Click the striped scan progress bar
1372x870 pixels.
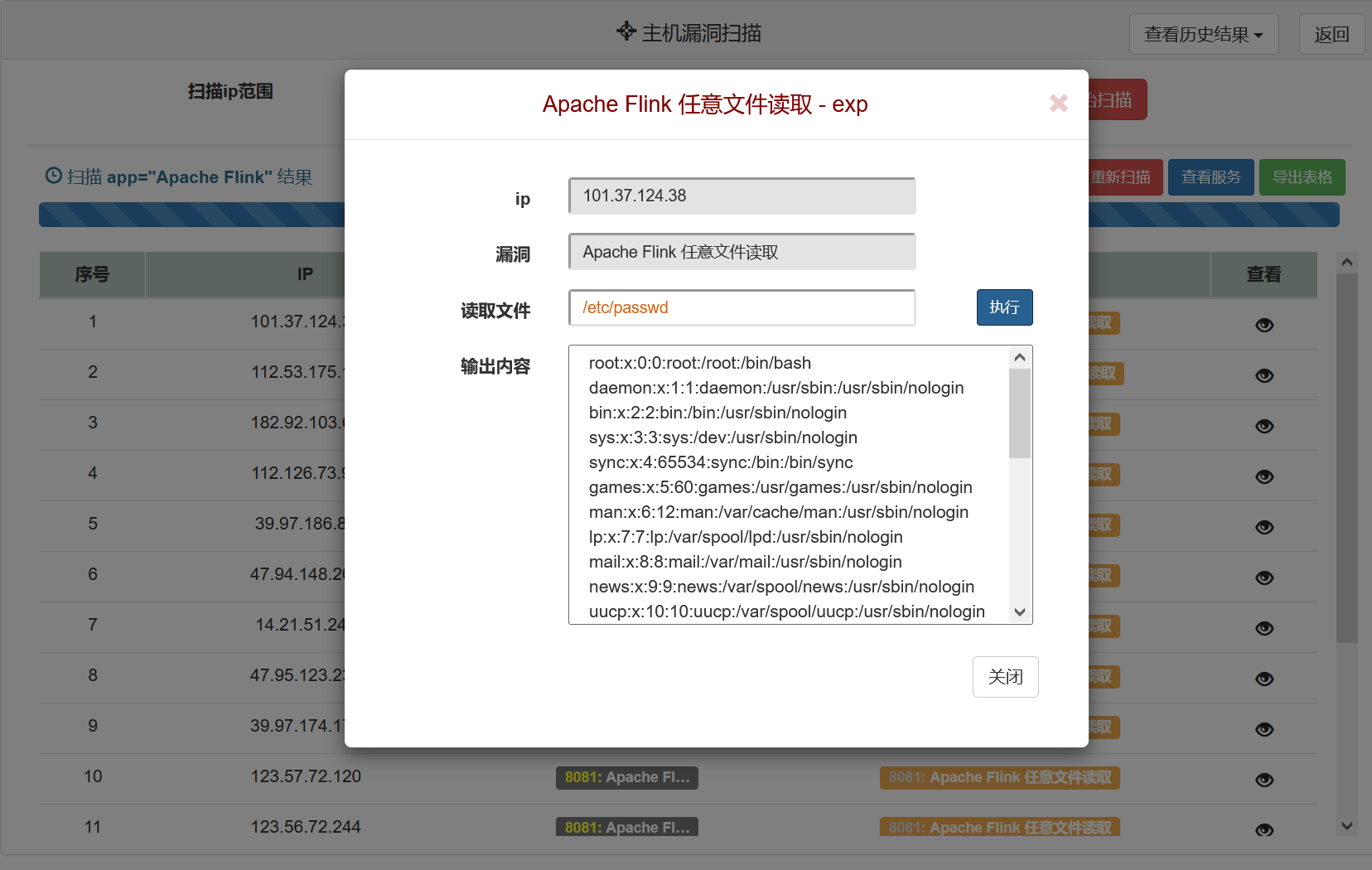689,215
